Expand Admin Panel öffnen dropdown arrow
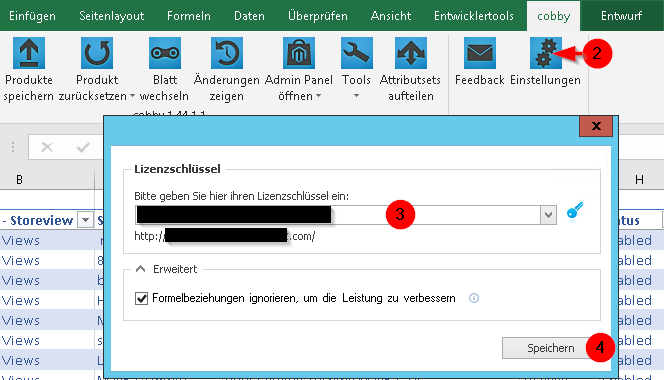 tap(318, 96)
